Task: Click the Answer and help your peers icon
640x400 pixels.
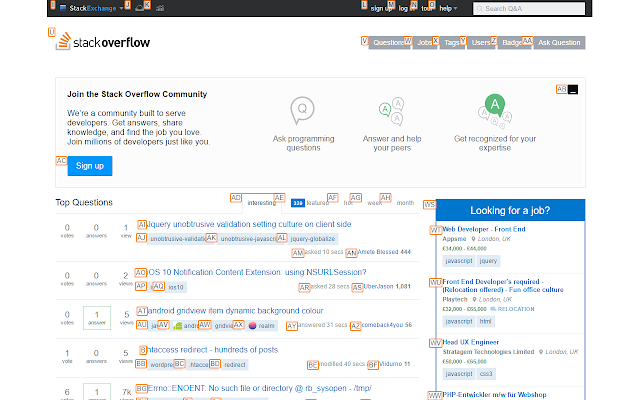Action: pos(391,111)
